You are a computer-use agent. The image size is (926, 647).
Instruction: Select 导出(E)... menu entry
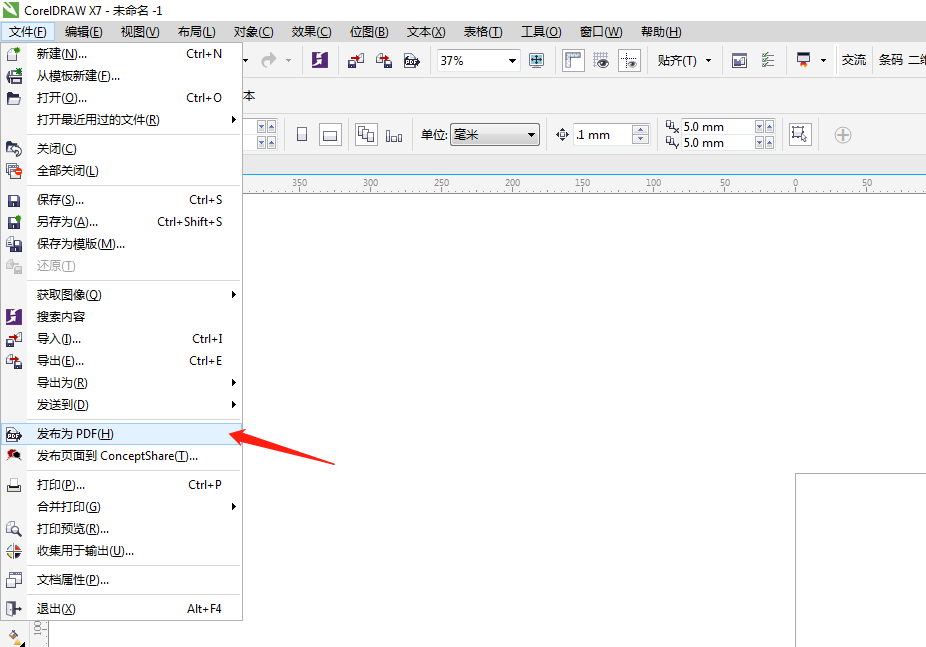tap(122, 361)
